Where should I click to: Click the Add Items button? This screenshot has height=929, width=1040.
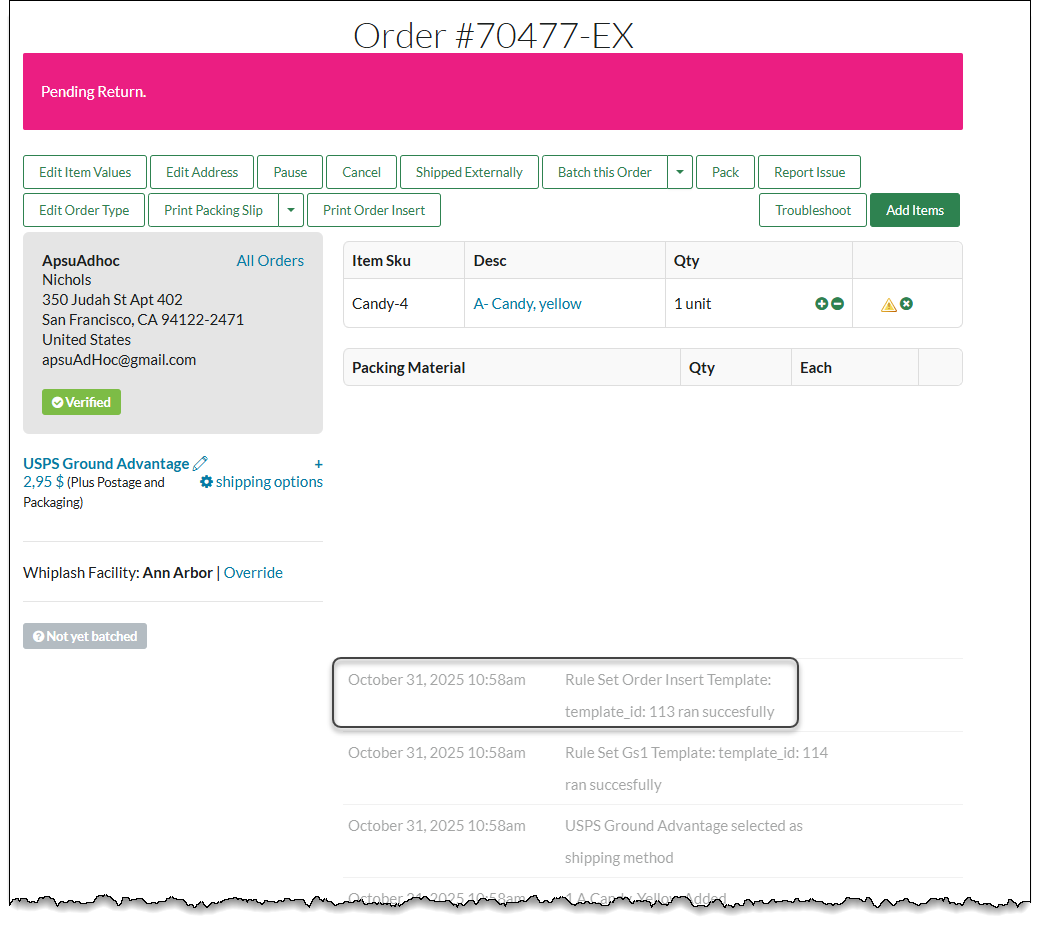point(914,210)
